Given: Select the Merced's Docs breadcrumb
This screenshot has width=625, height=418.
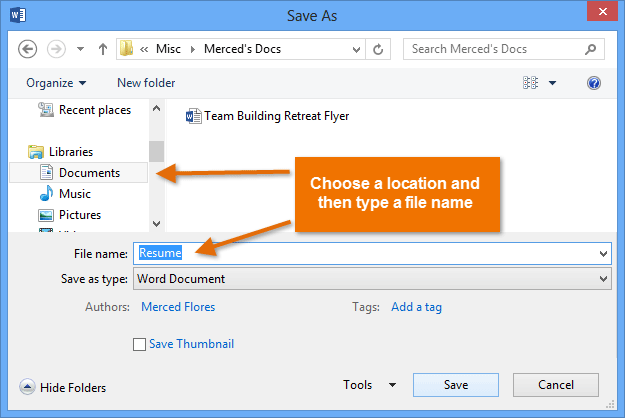Looking at the screenshot, I should pyautogui.click(x=242, y=49).
